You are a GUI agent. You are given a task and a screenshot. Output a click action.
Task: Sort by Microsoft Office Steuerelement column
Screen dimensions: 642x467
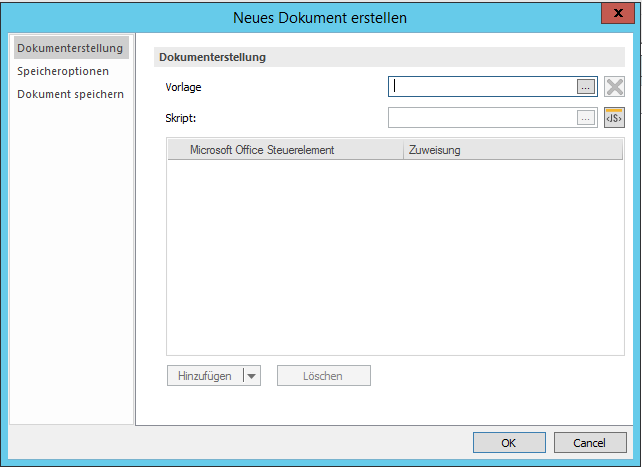(x=286, y=150)
